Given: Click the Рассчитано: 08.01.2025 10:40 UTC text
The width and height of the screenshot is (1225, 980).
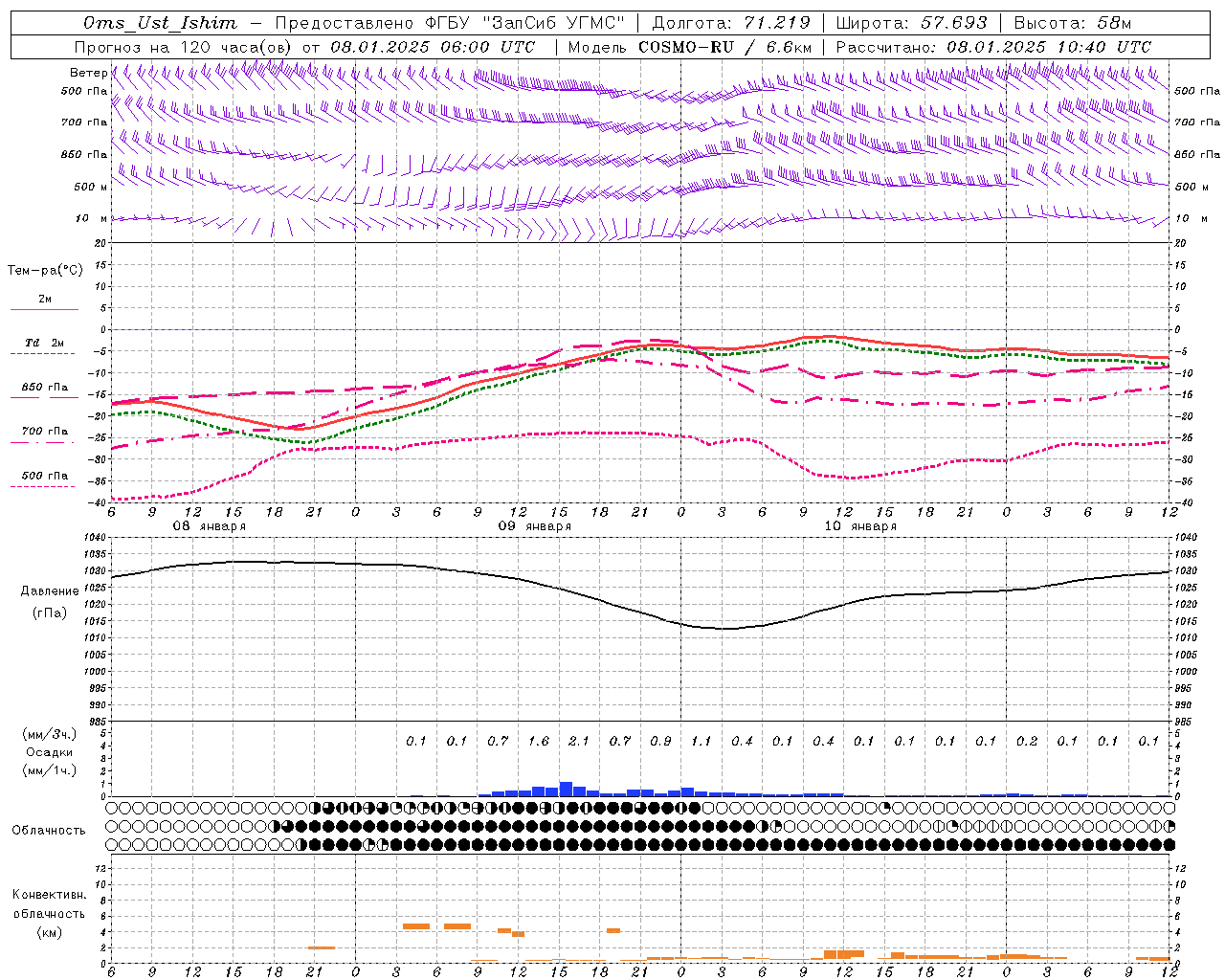Looking at the screenshot, I should 993,47.
